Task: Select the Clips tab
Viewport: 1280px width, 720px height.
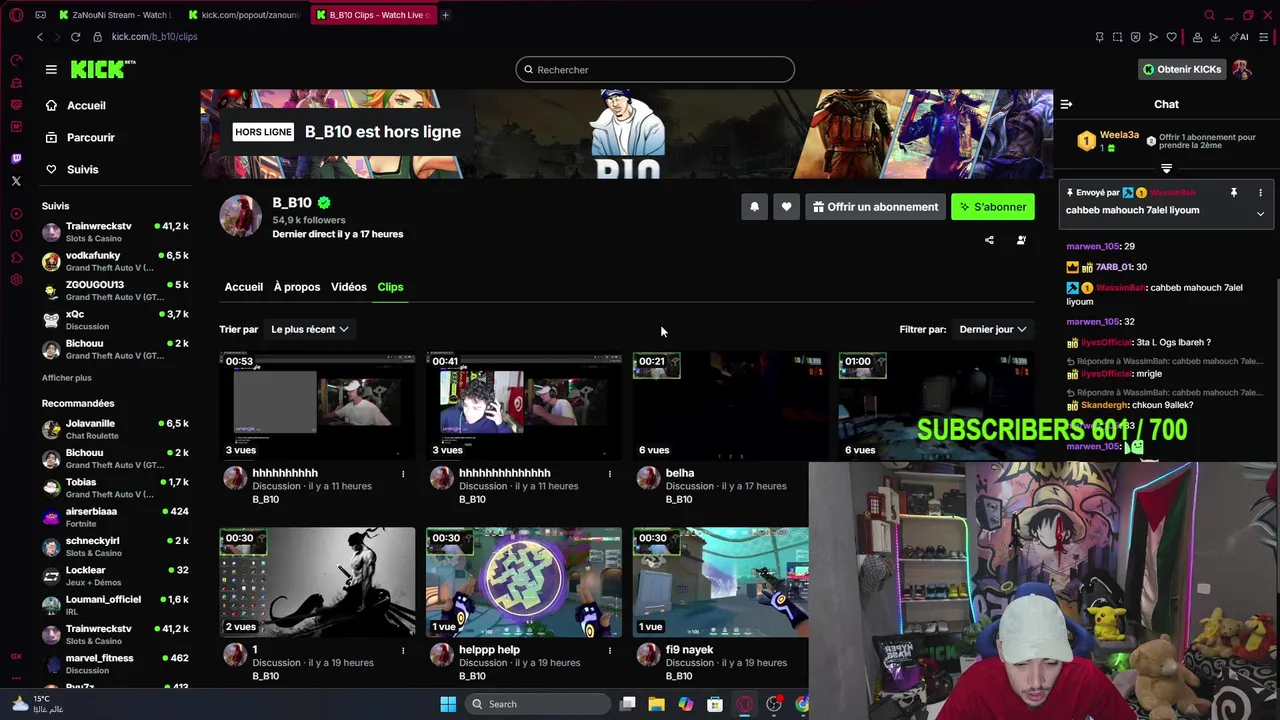Action: click(390, 287)
